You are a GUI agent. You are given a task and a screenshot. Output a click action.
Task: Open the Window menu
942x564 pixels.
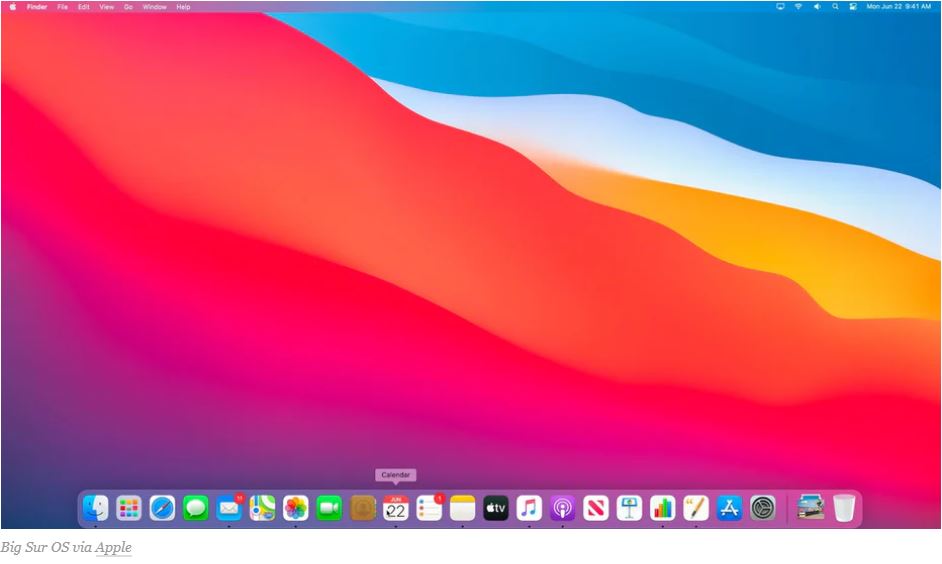point(154,7)
